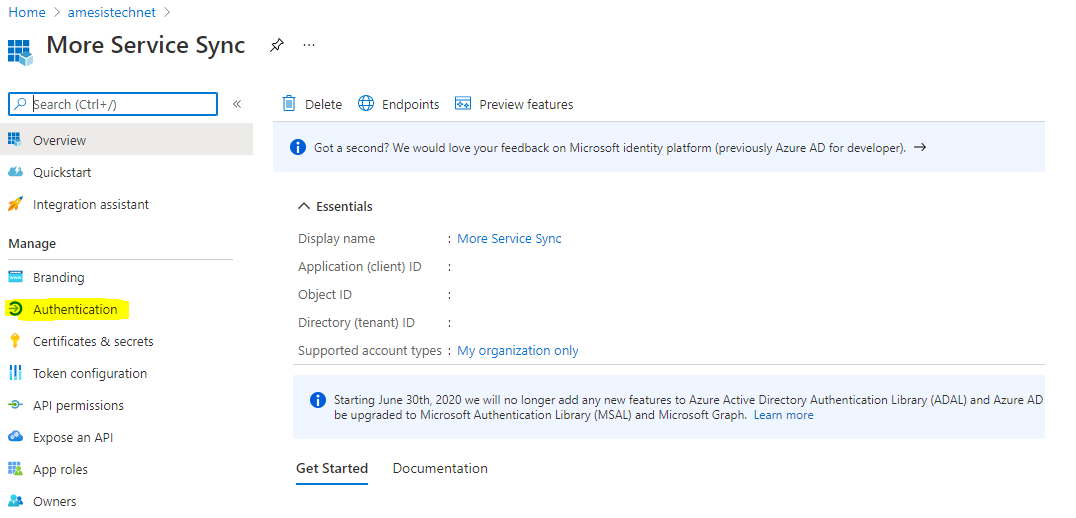Collapse the sidebar with double chevron
This screenshot has width=1076, height=518.
(x=237, y=104)
